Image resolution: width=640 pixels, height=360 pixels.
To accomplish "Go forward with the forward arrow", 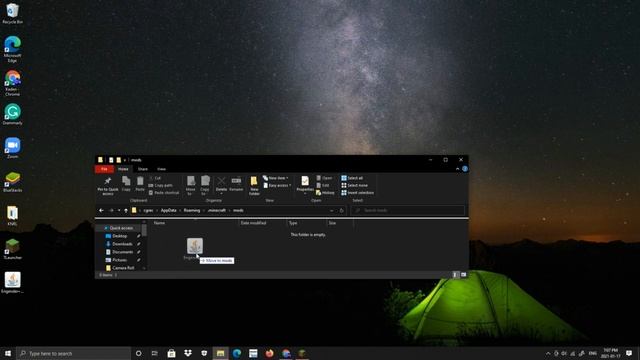I will pyautogui.click(x=111, y=211).
